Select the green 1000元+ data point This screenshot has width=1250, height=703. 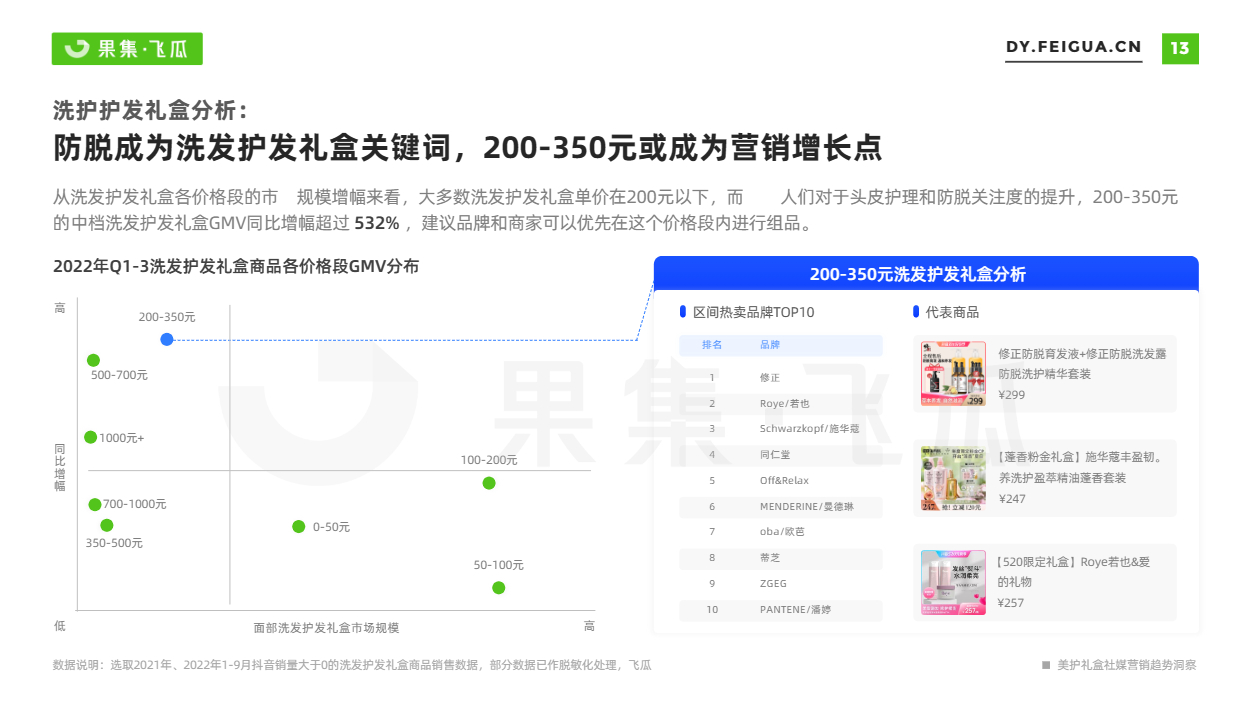tap(90, 437)
